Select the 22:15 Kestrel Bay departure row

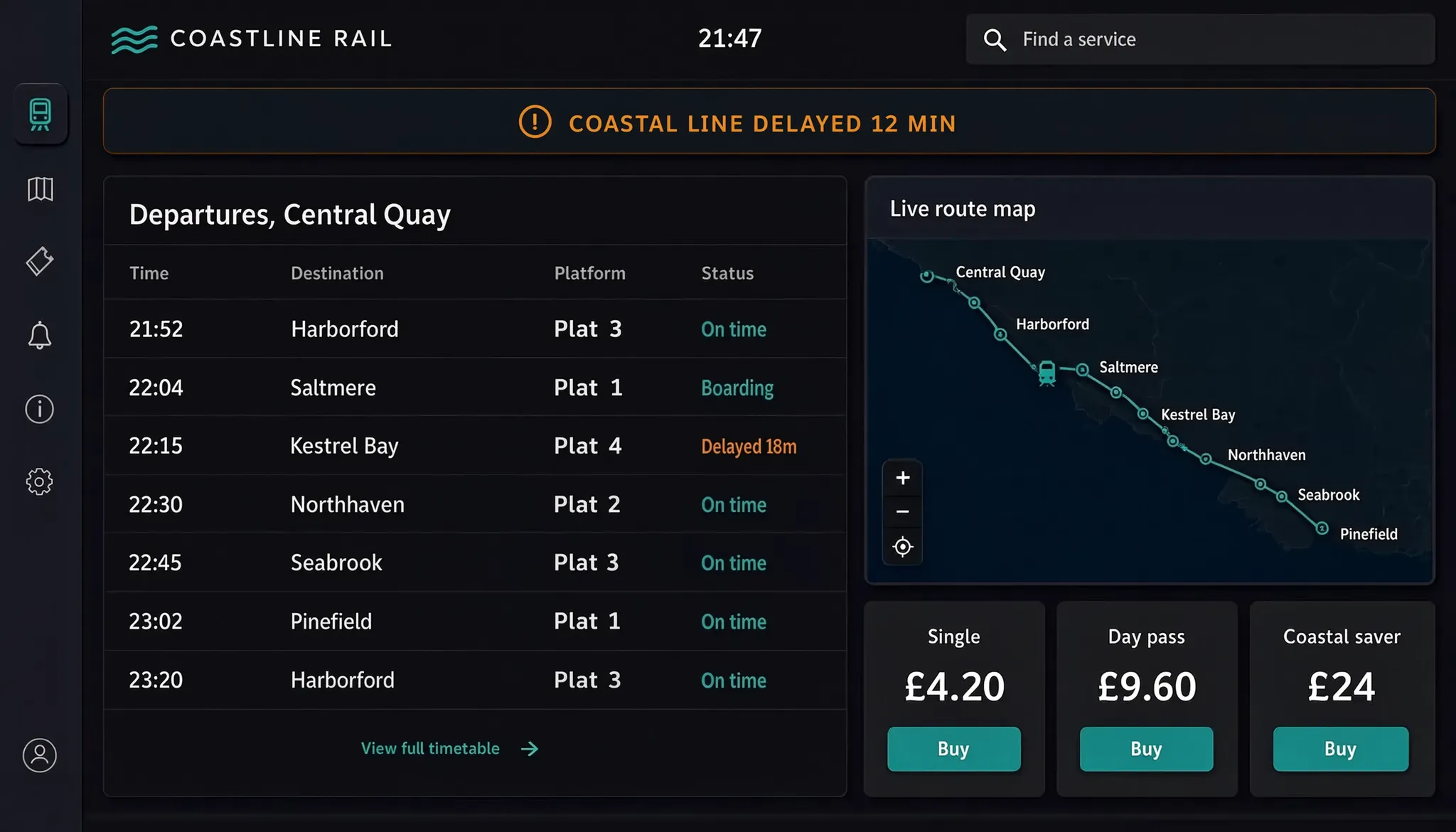(x=475, y=446)
